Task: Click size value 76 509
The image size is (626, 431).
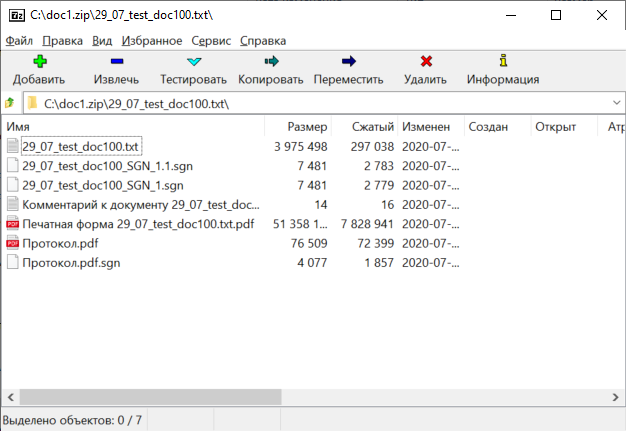Action: click(x=309, y=243)
